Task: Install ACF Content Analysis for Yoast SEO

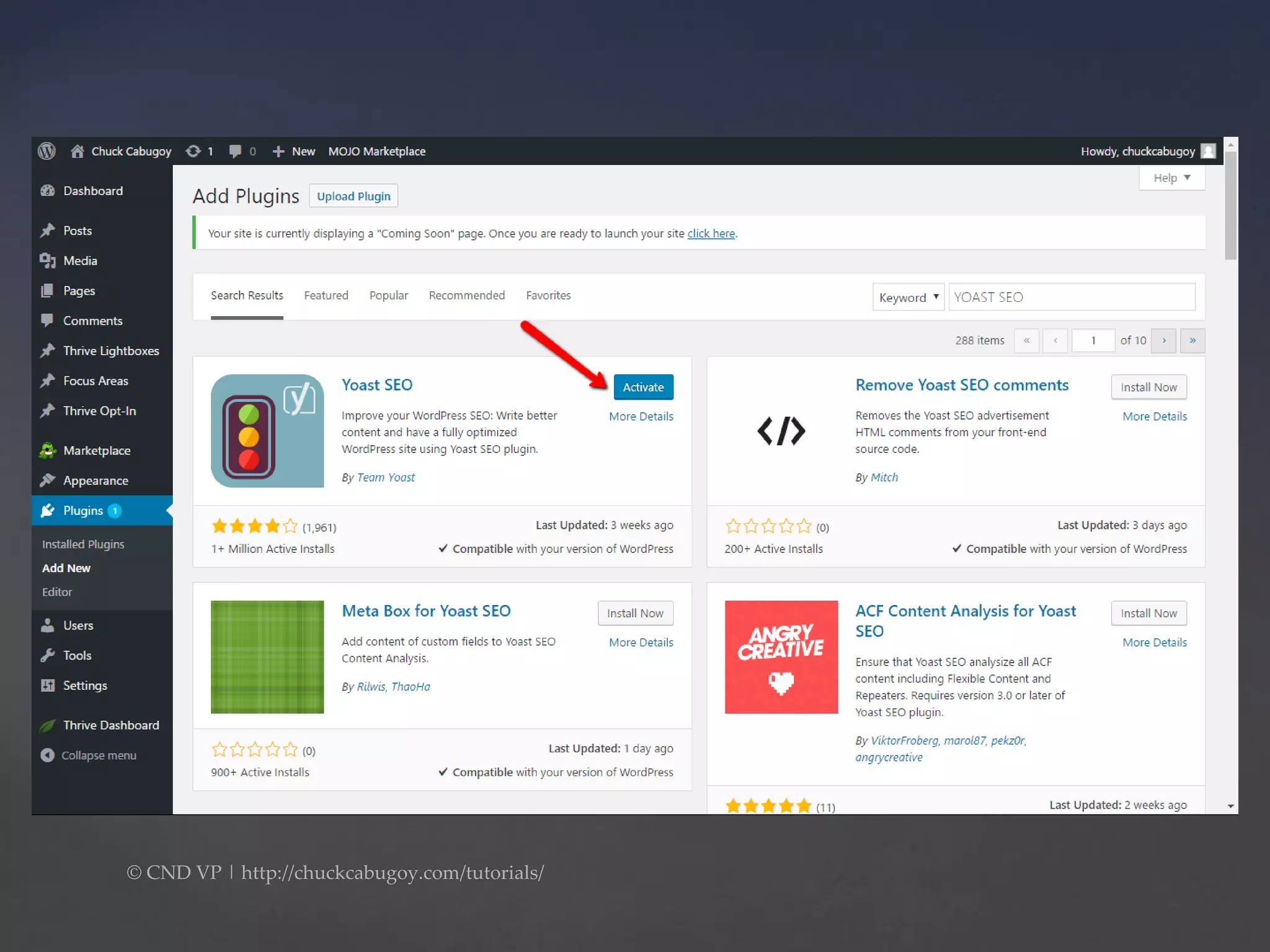Action: 1149,614
